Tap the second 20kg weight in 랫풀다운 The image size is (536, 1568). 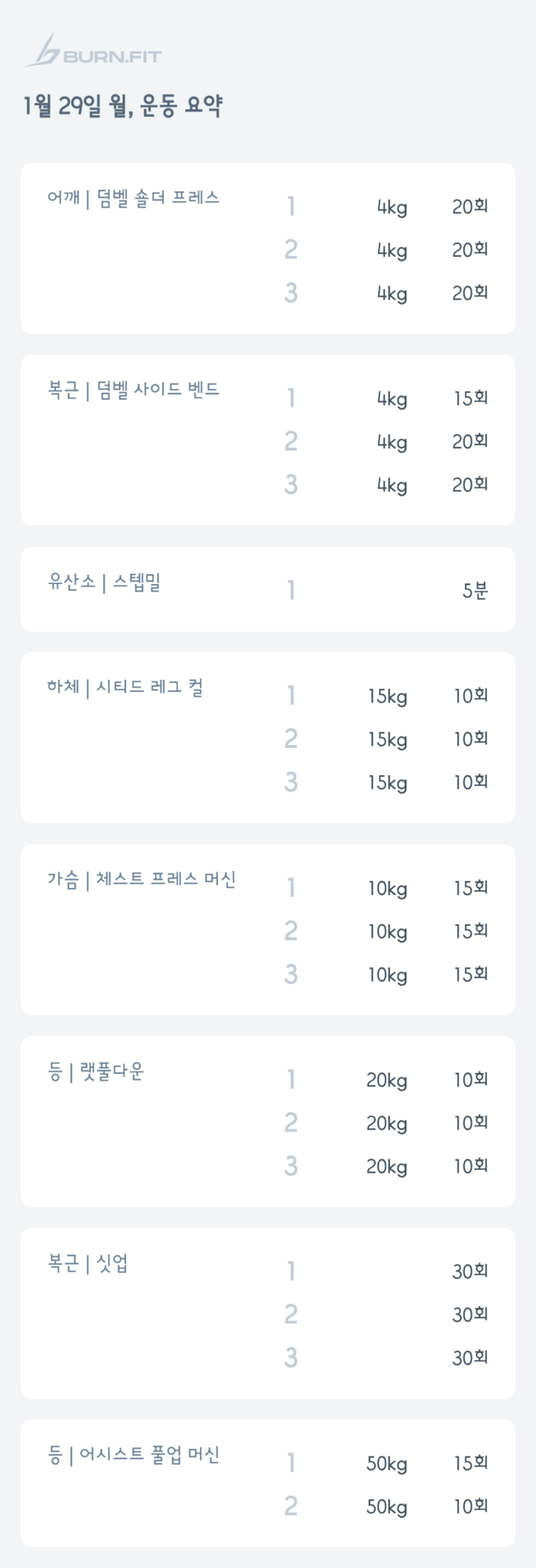pos(387,1123)
